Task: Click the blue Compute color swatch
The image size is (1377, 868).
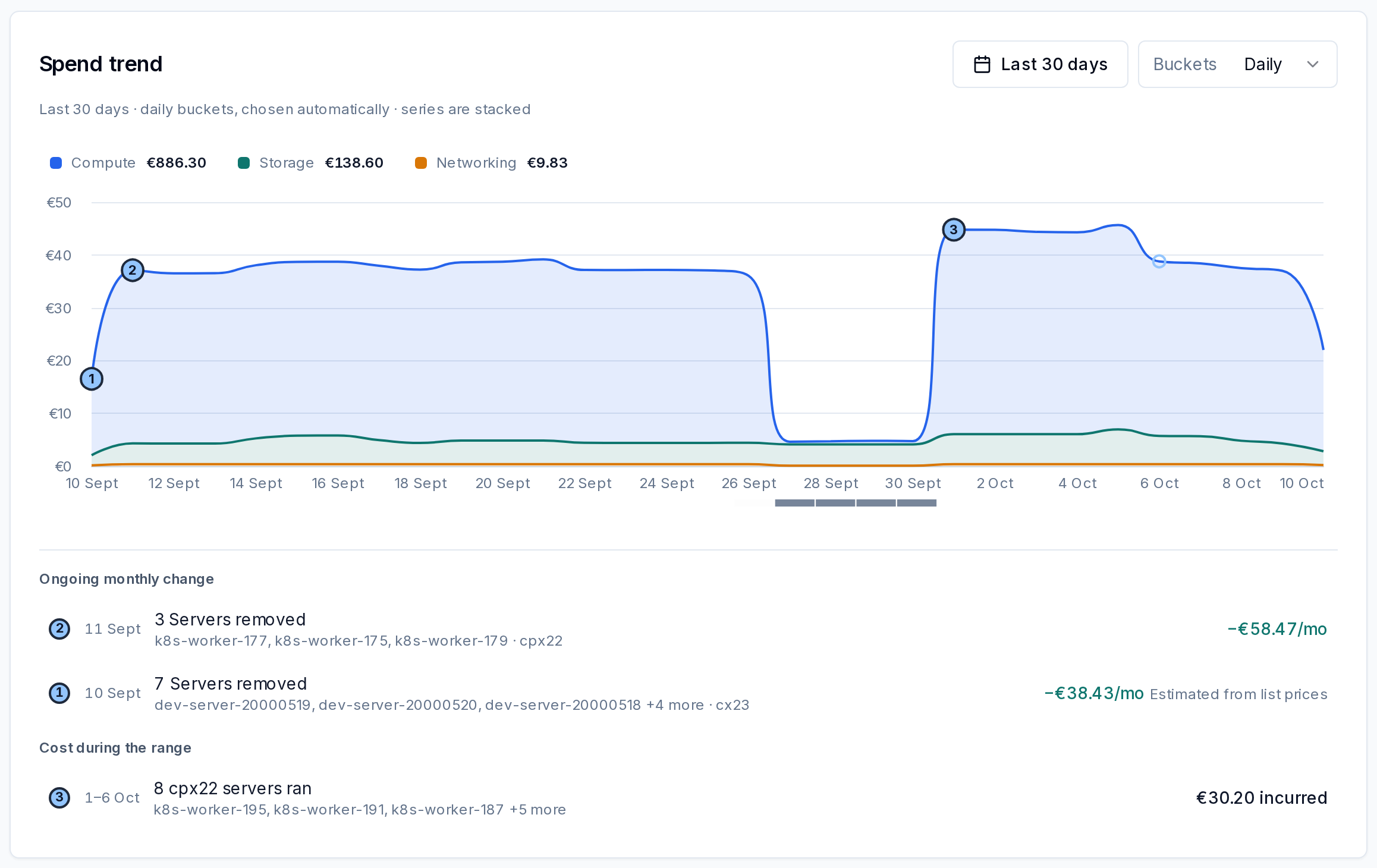Action: (56, 163)
